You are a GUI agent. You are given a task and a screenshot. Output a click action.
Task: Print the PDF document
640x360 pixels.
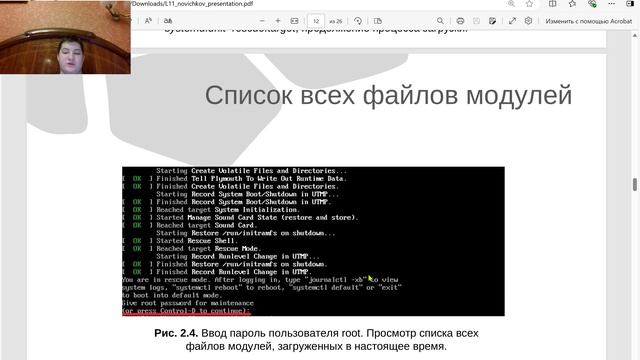(460, 21)
